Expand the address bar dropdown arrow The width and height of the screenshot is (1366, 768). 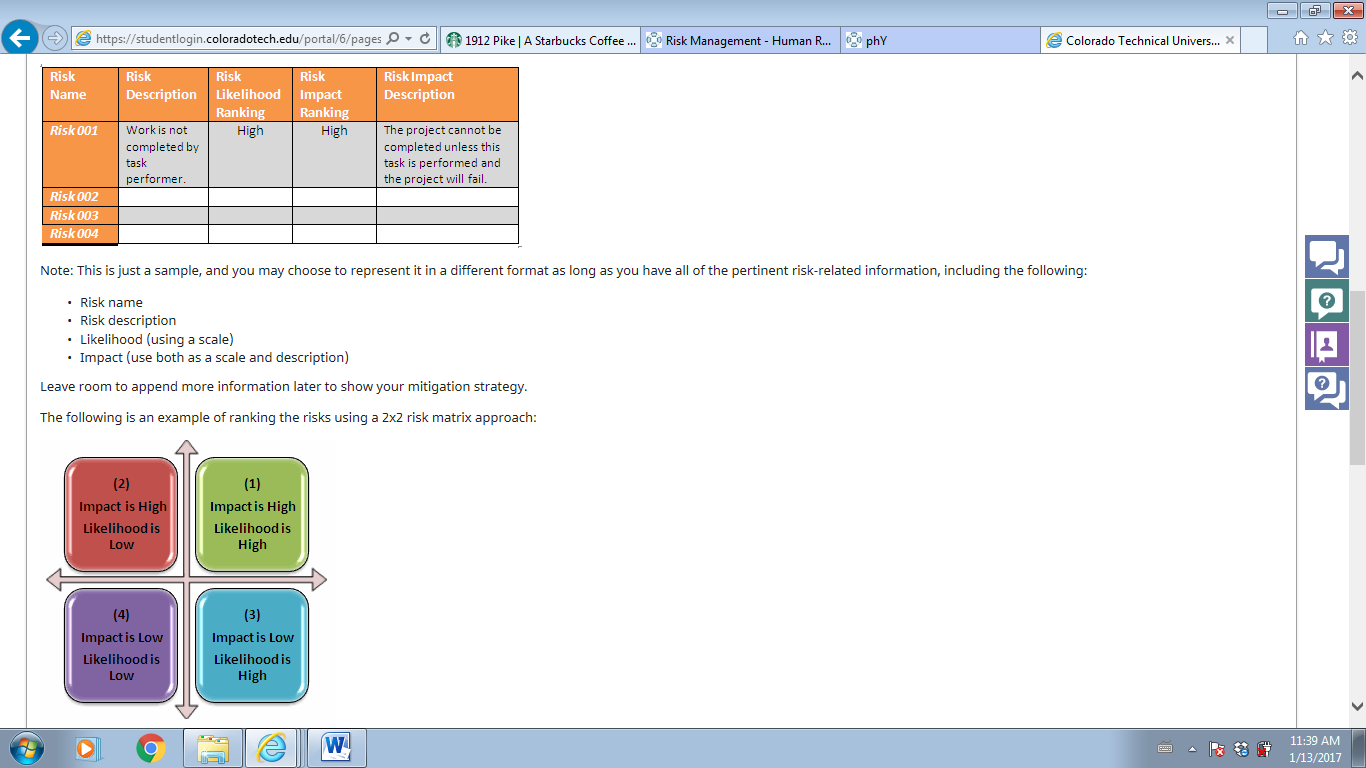pyautogui.click(x=408, y=39)
